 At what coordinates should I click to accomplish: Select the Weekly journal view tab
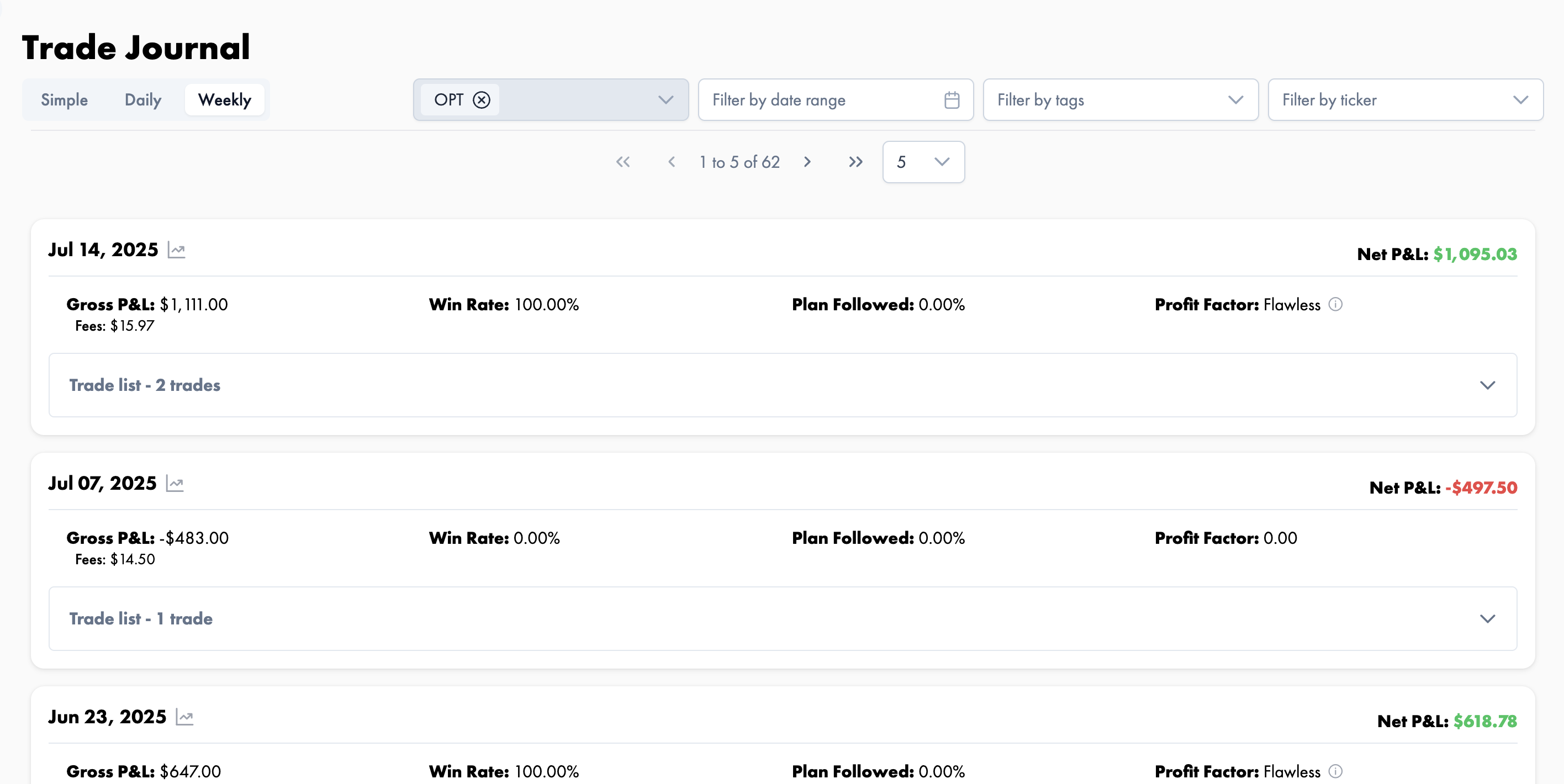coord(225,99)
